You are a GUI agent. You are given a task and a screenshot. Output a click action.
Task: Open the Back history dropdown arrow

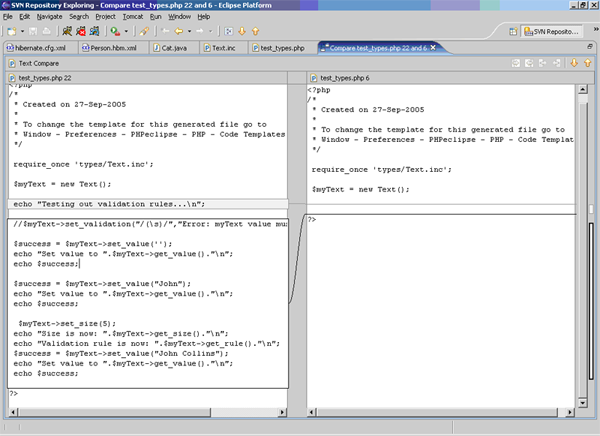(189, 31)
